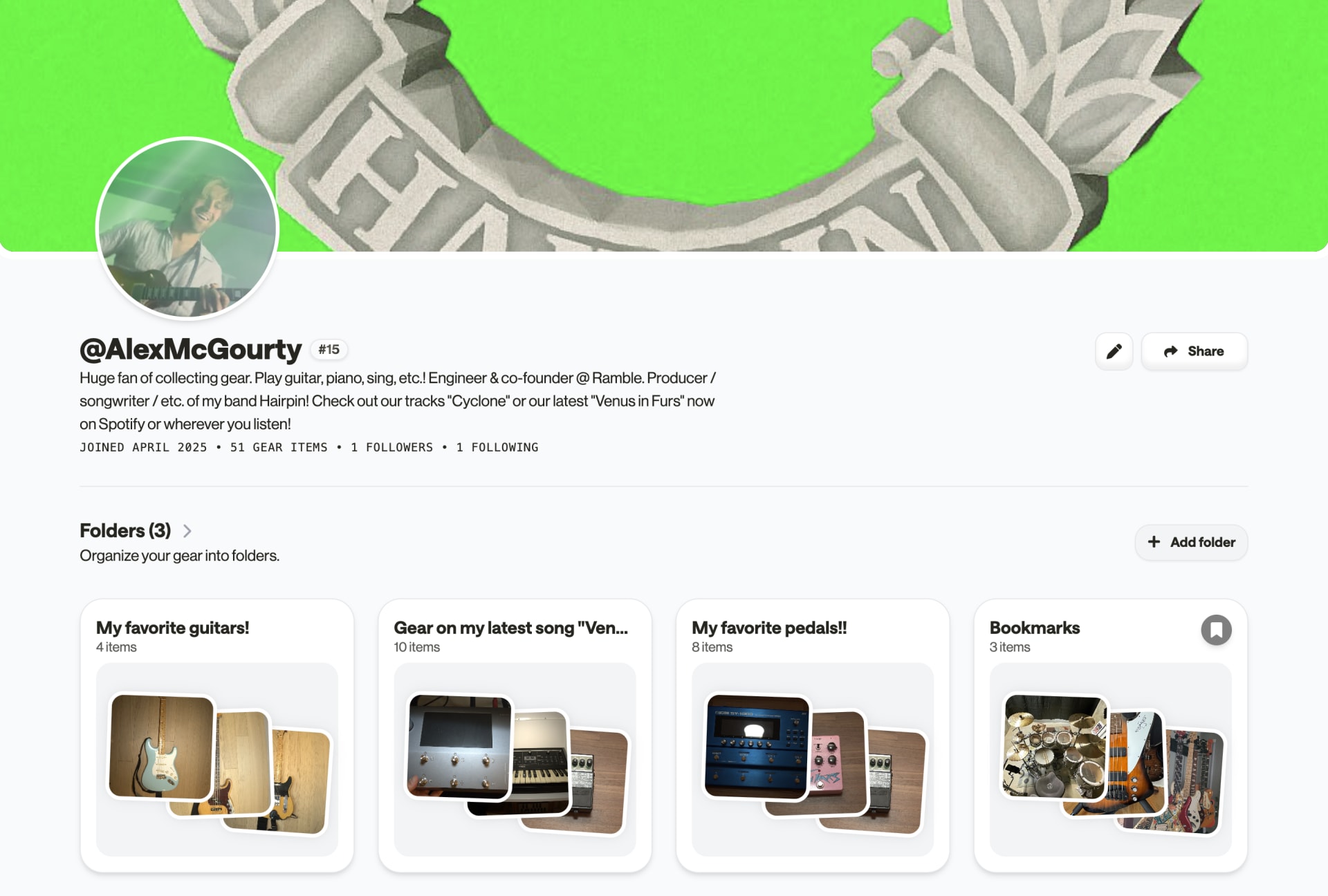Click the pink pedal thumbnail
The width and height of the screenshot is (1328, 896).
click(x=838, y=762)
